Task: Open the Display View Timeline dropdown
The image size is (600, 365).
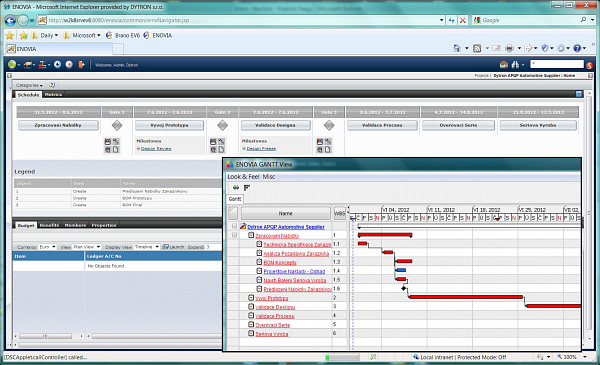Action: pyautogui.click(x=147, y=247)
